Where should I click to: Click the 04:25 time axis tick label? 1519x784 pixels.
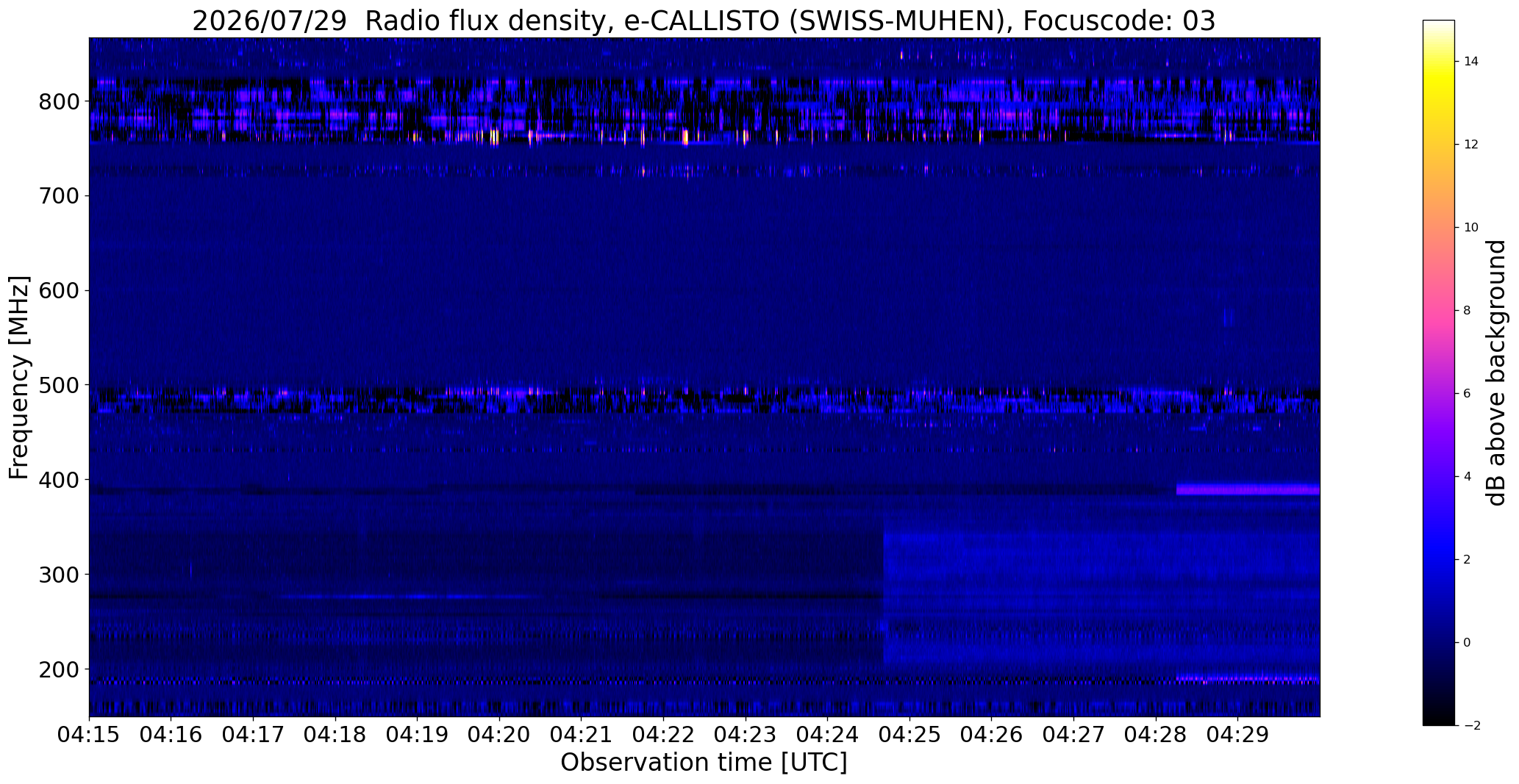909,735
